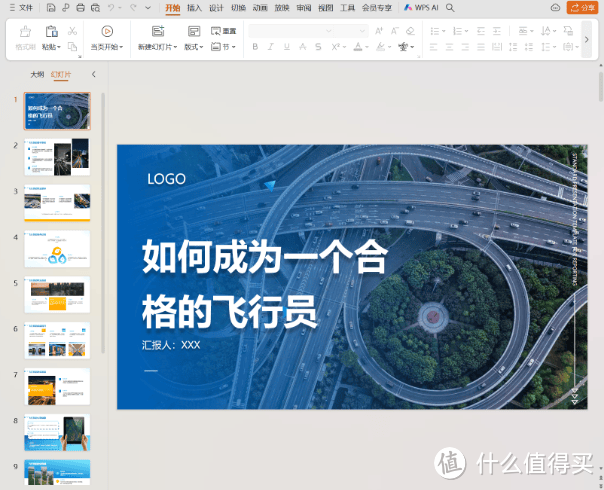The image size is (604, 490).
Task: Open WPS AI assistant
Action: 421,7
